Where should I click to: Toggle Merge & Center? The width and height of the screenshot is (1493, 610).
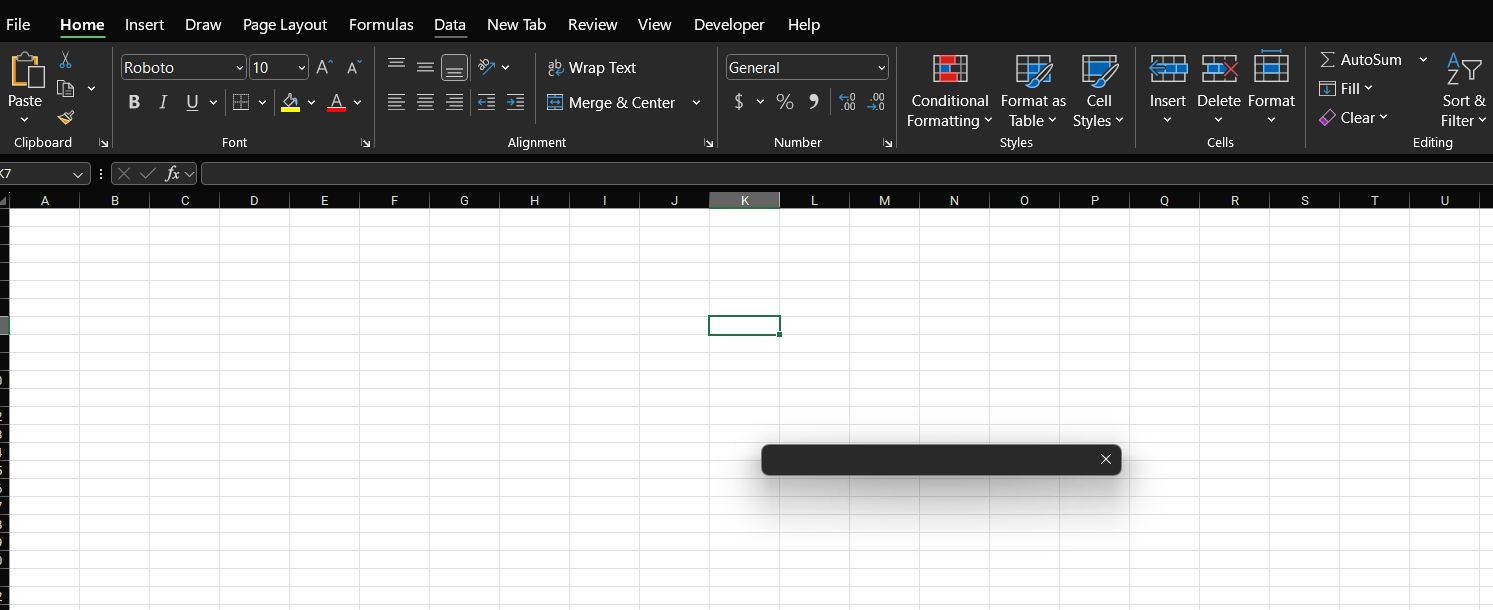(611, 102)
